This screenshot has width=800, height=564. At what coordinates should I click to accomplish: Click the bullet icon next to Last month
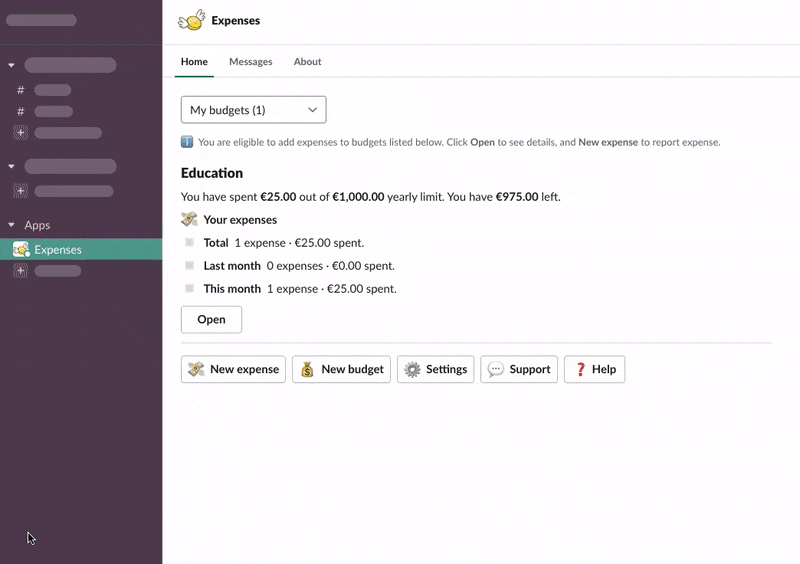189,265
